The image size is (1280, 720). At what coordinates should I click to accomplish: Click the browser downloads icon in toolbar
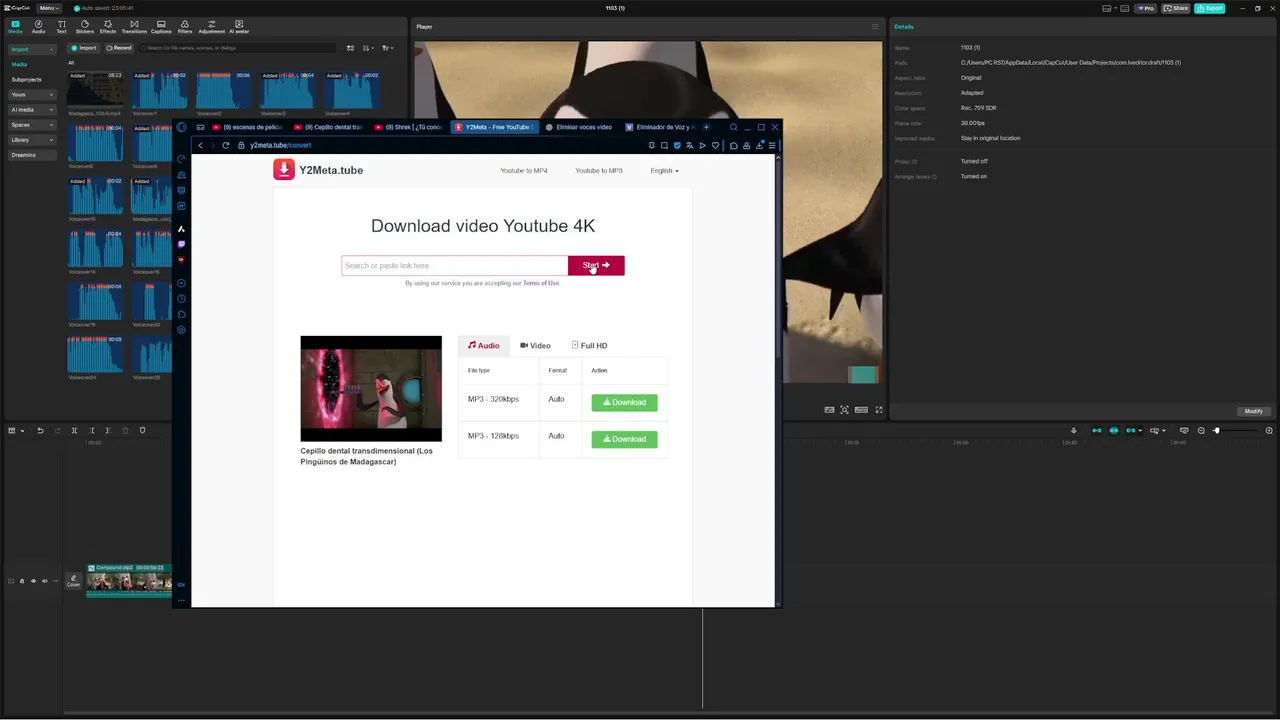tap(760, 145)
